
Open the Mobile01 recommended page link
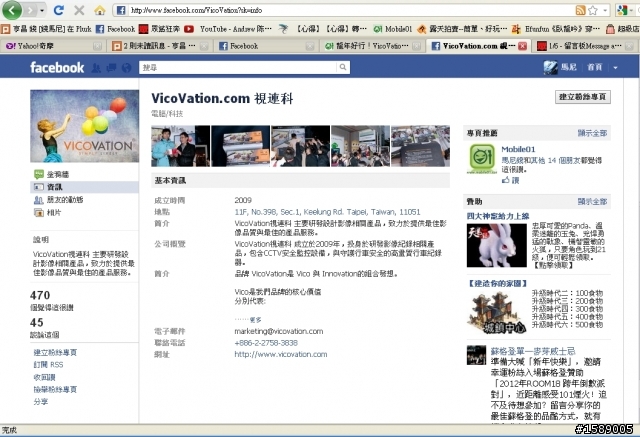pyautogui.click(x=518, y=149)
